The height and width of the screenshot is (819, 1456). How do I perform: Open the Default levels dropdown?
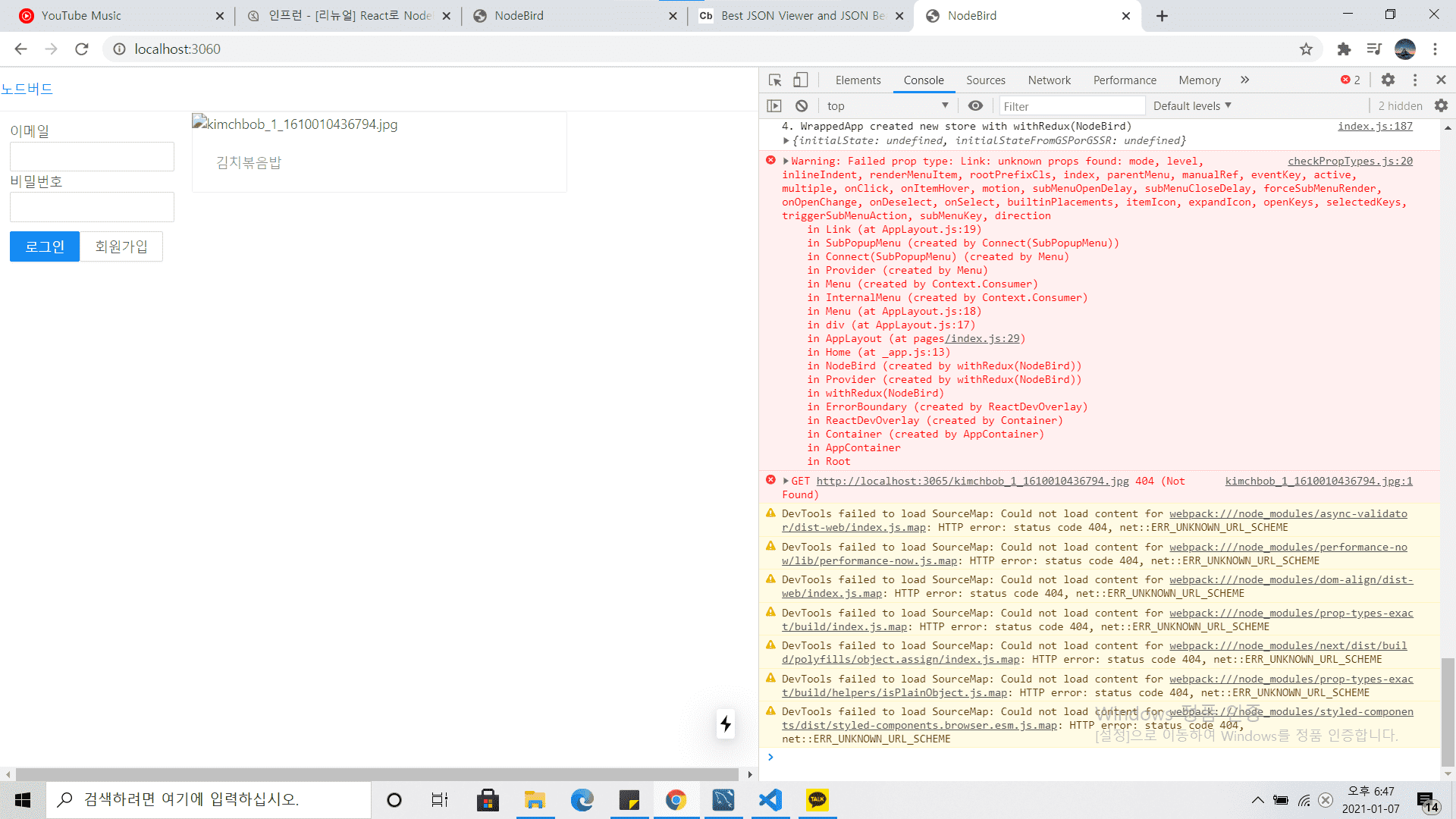(x=1192, y=106)
